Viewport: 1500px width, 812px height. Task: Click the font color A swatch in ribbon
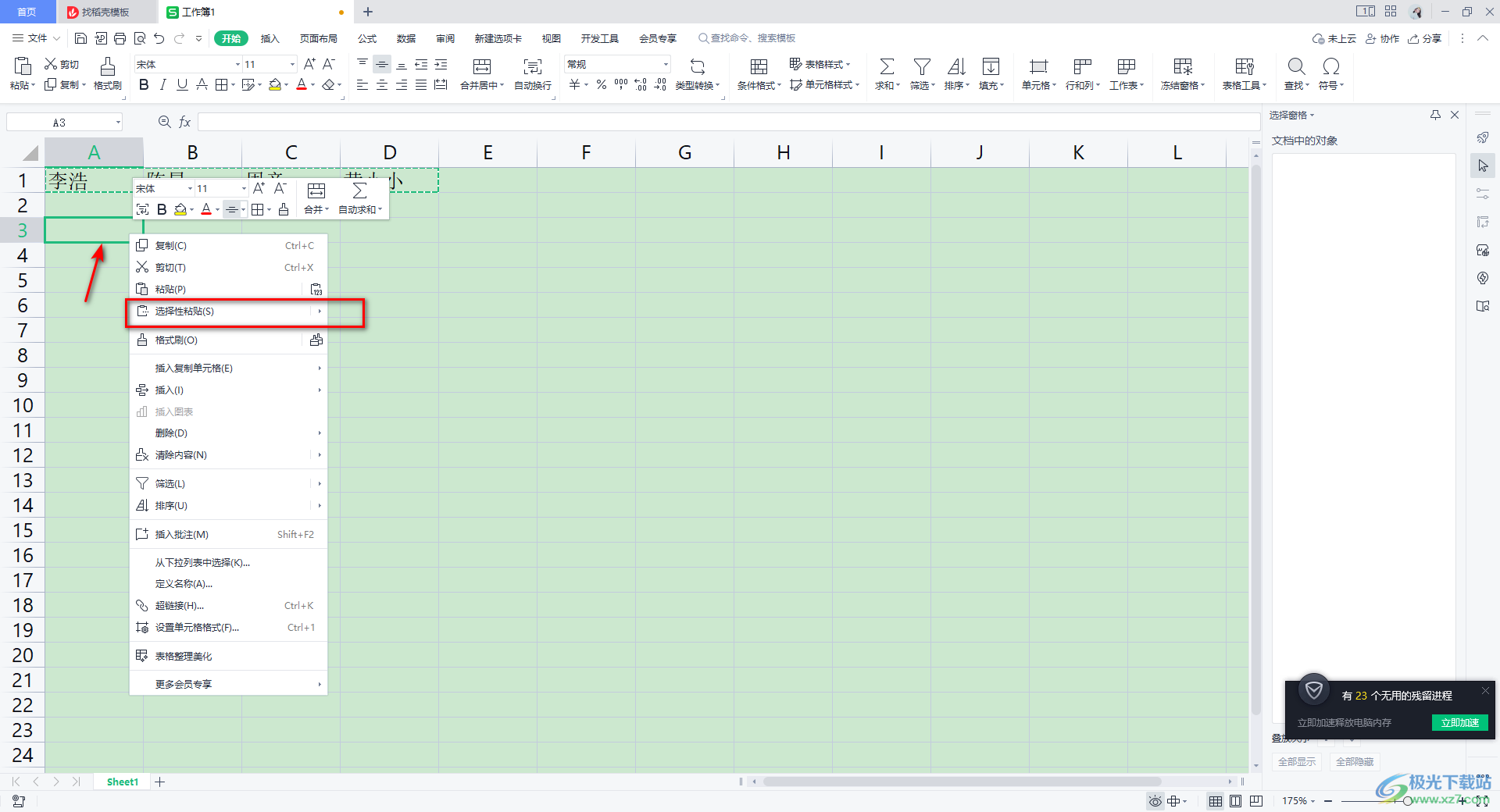[x=302, y=85]
